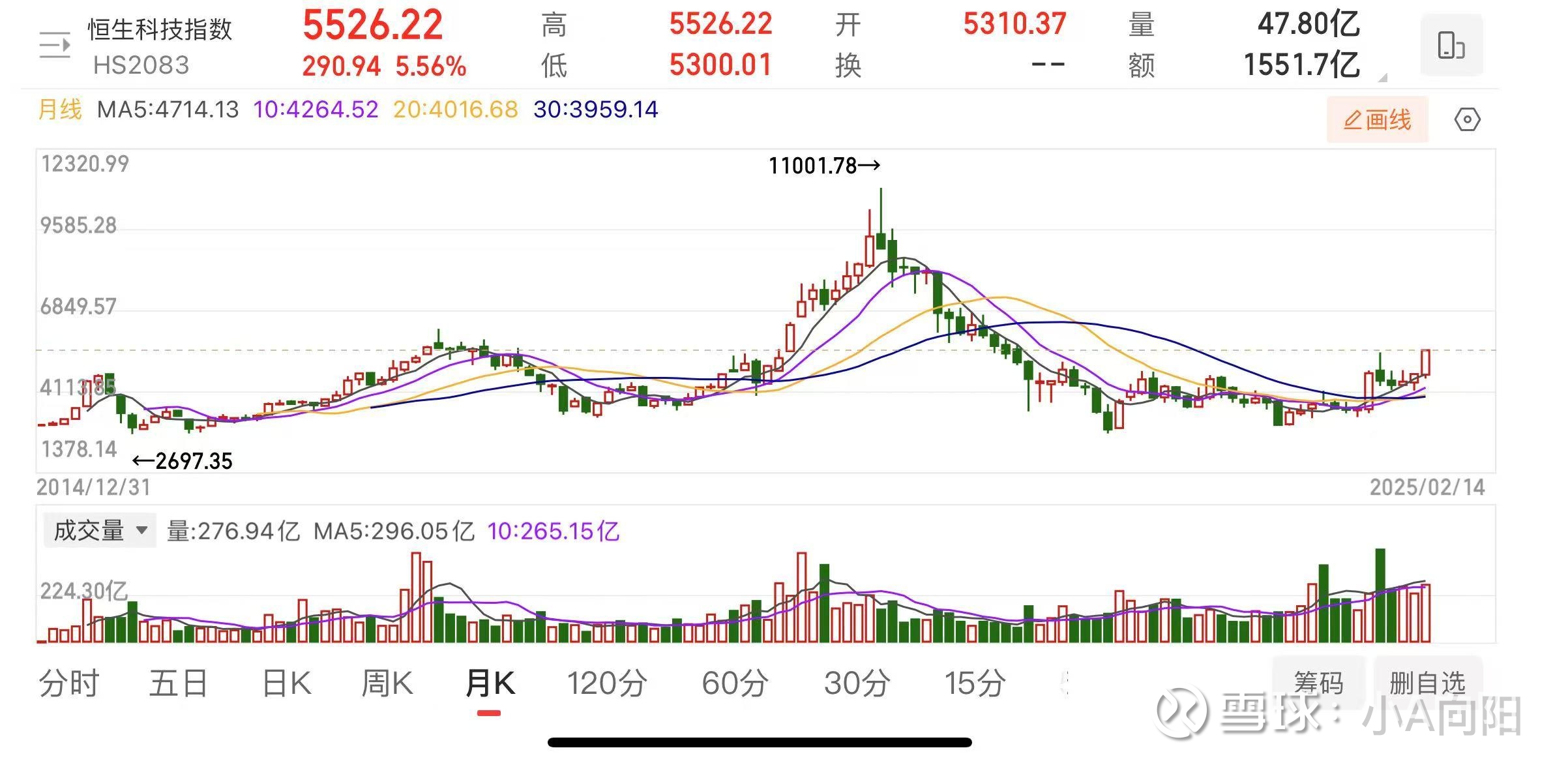Switch to the 分时 intraday tab
This screenshot has height=763, width=1568.
70,683
